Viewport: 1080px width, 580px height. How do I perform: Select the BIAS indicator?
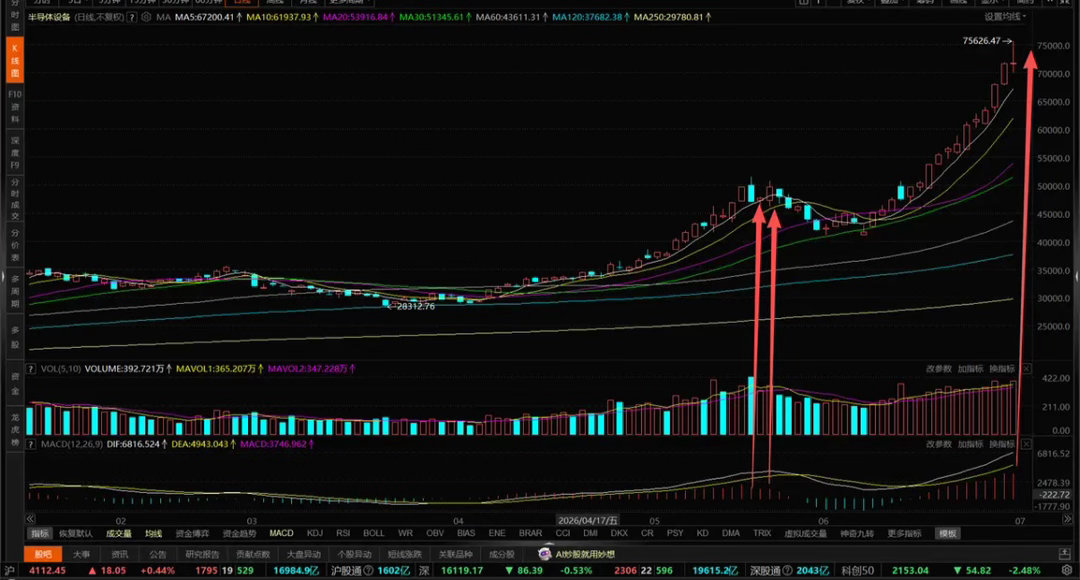pos(466,533)
